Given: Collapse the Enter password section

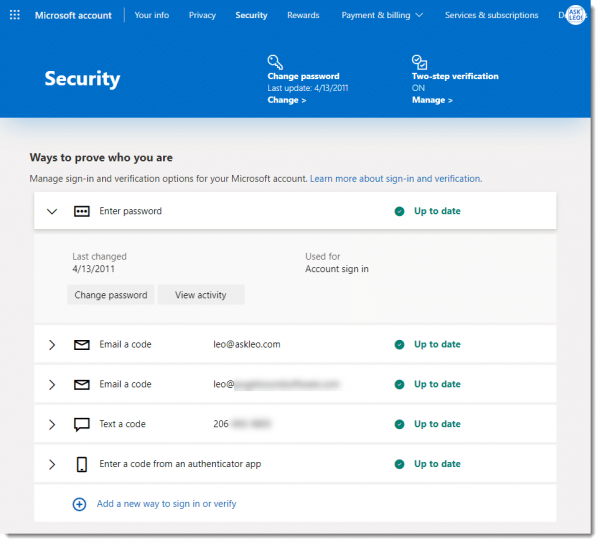Looking at the screenshot, I should pyautogui.click(x=52, y=211).
